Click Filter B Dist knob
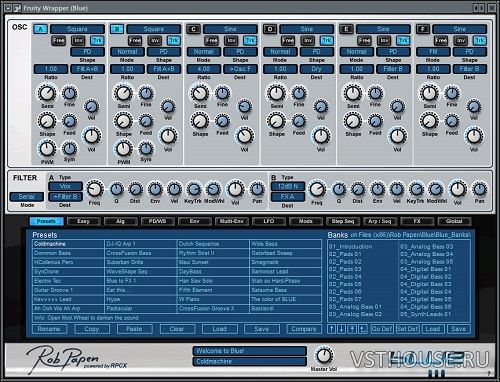This screenshot has height=382, width=500. click(358, 189)
